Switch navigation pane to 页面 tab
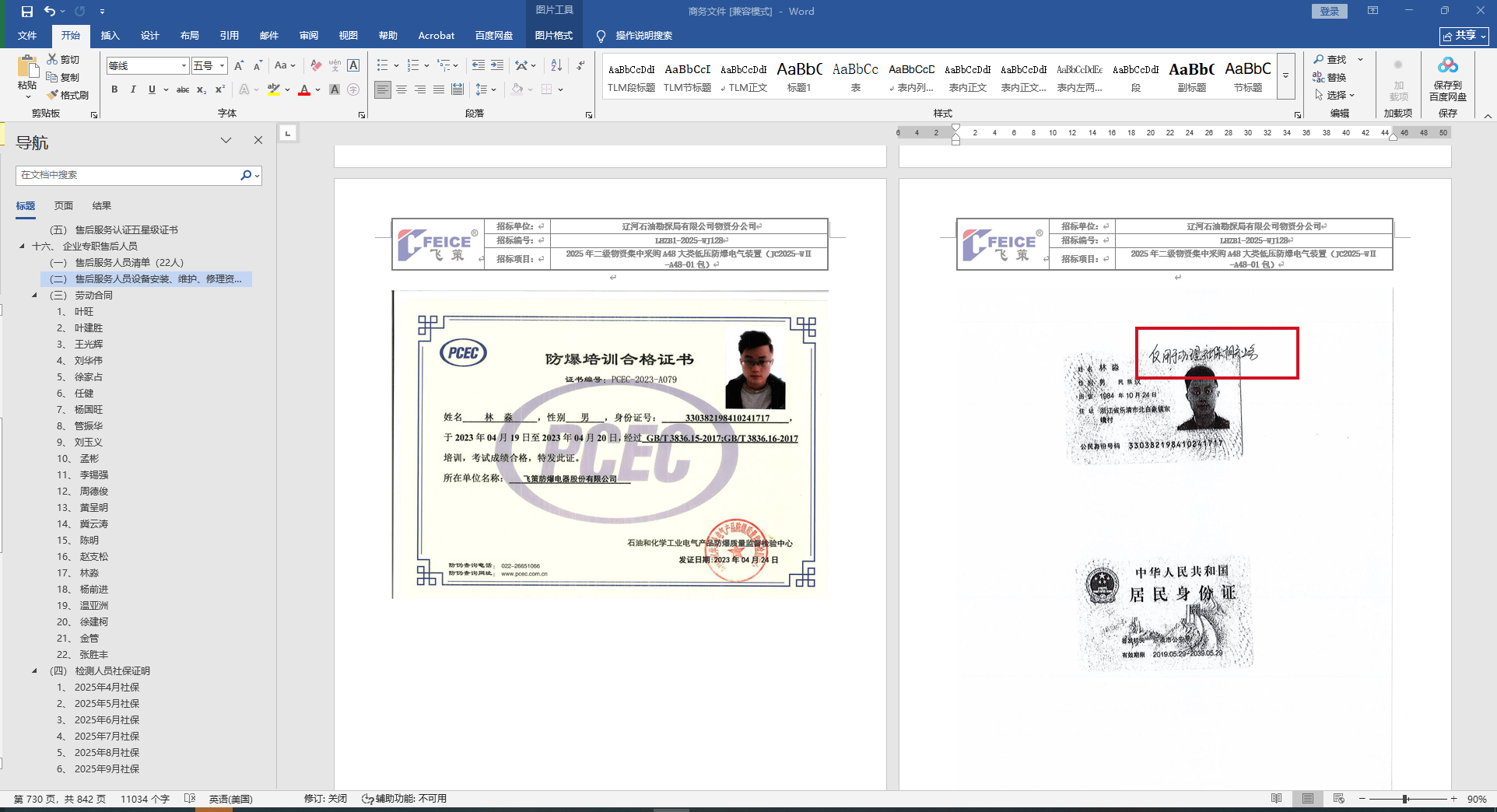The width and height of the screenshot is (1497, 812). pyautogui.click(x=64, y=205)
